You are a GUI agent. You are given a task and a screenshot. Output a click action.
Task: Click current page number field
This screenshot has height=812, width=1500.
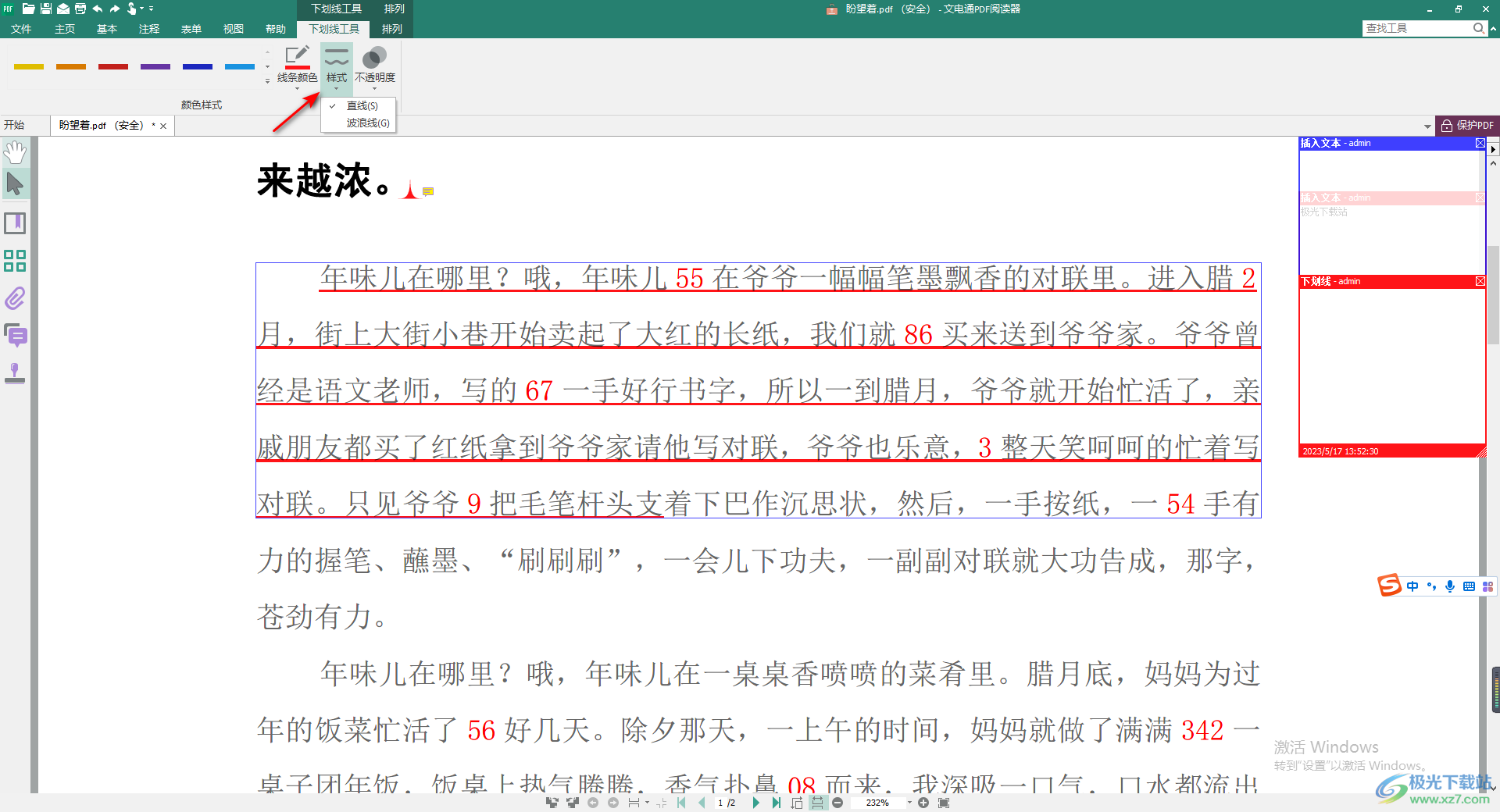tap(720, 803)
